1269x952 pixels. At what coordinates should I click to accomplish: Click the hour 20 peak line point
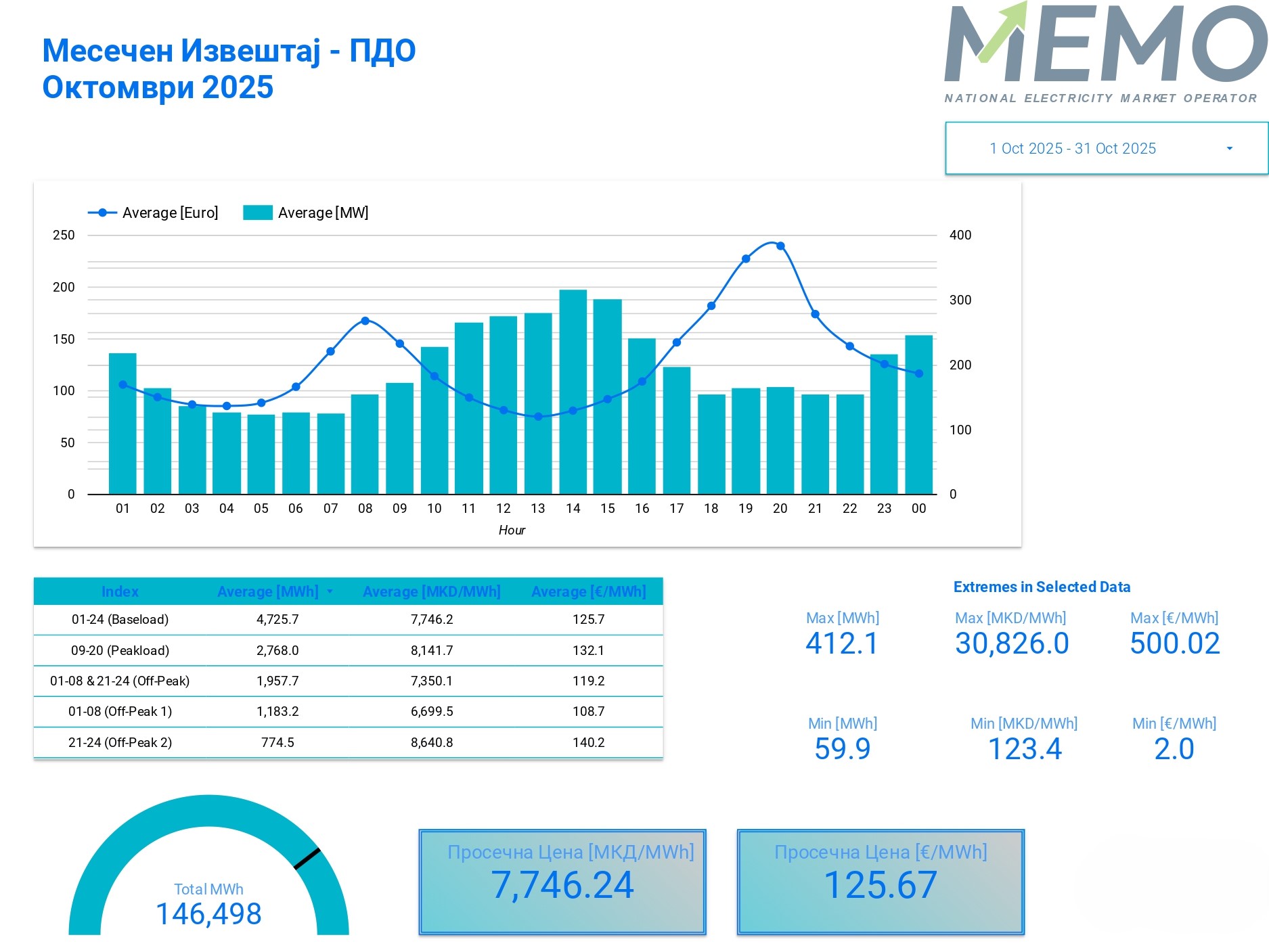tap(780, 246)
